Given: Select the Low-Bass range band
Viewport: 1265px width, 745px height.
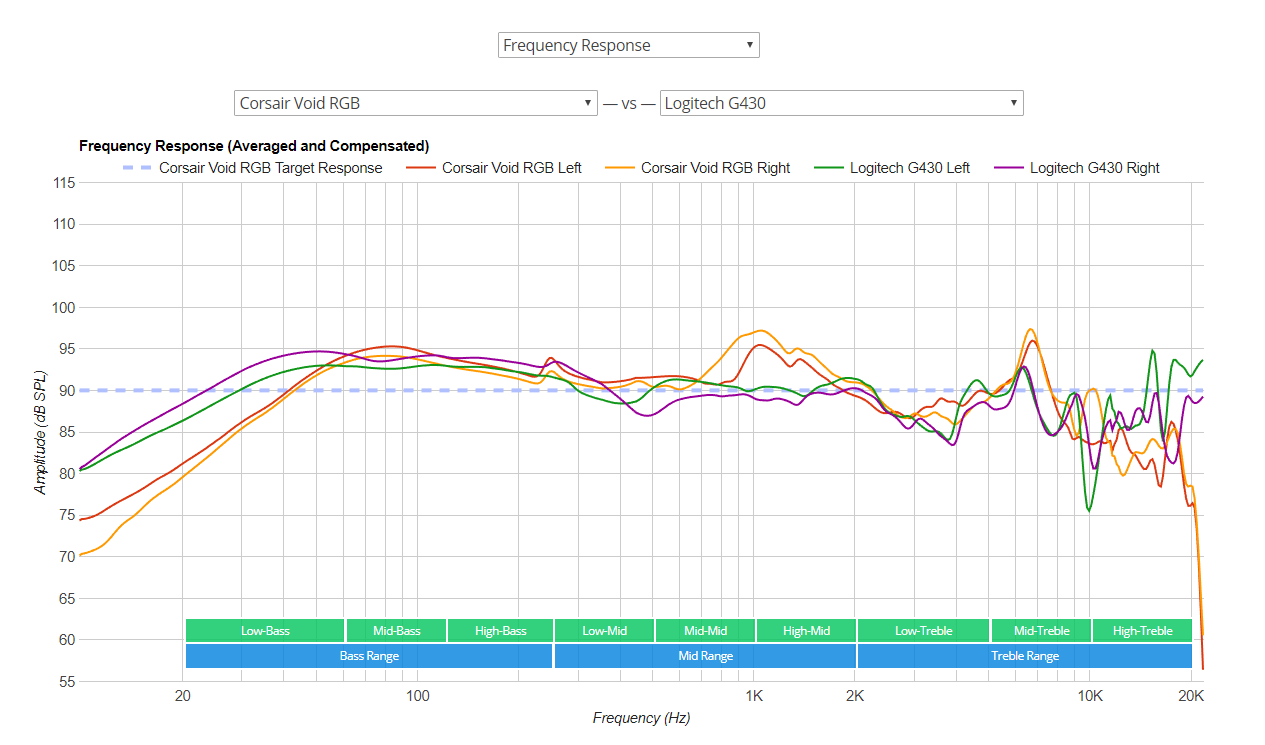Looking at the screenshot, I should pyautogui.click(x=265, y=630).
